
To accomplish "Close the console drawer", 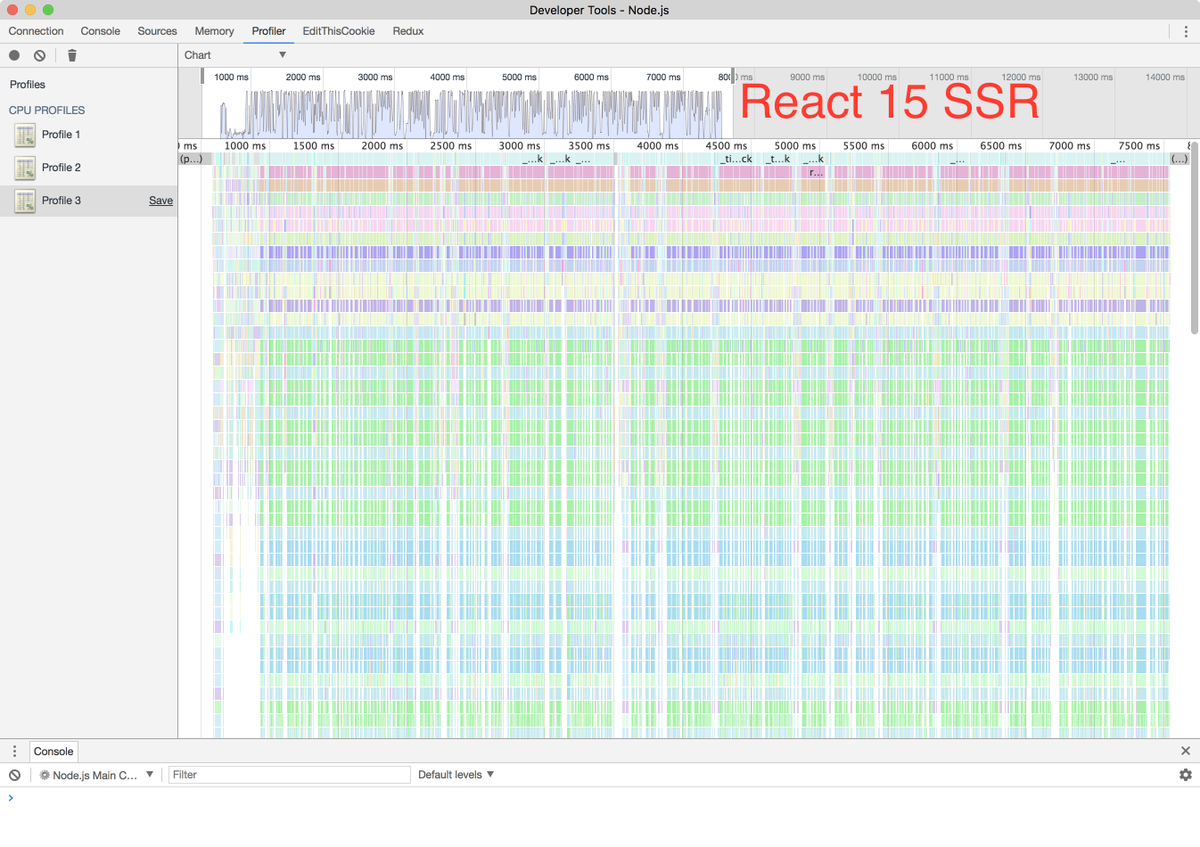I will [x=1186, y=751].
